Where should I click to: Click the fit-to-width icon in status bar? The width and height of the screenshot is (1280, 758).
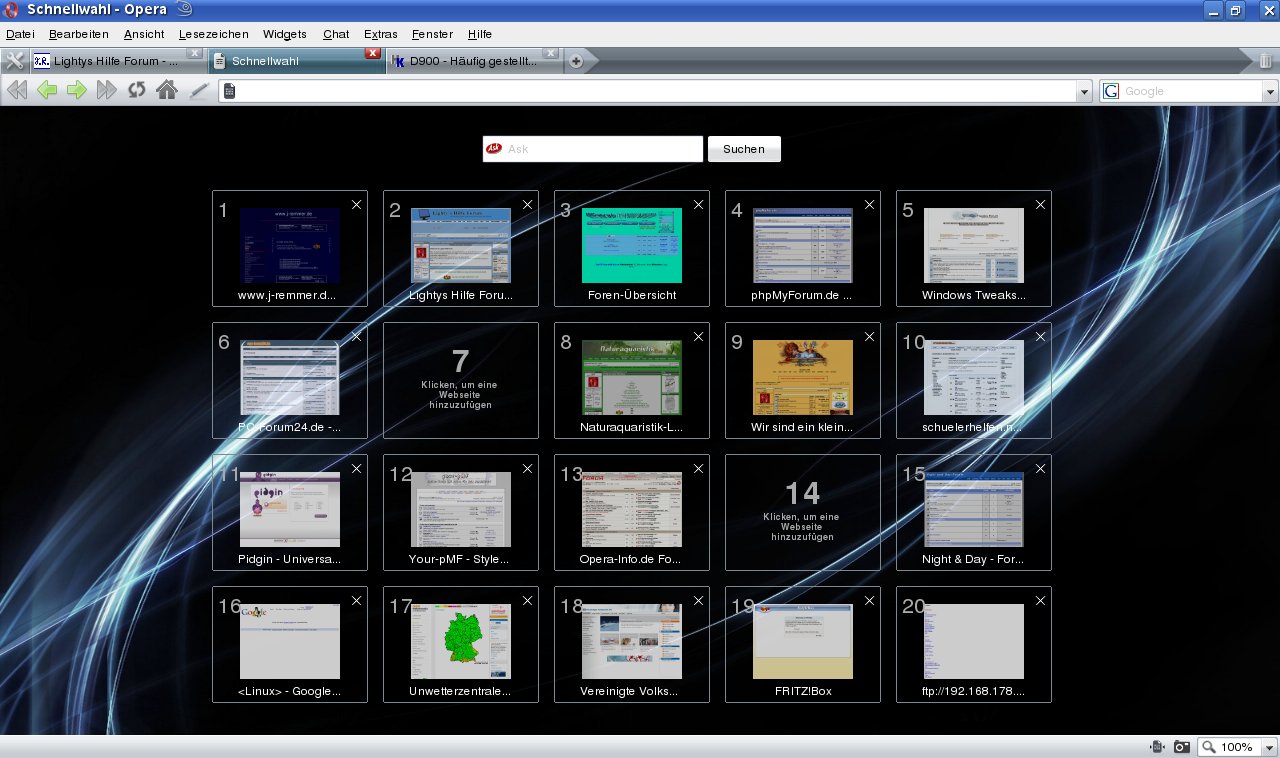(x=1157, y=747)
